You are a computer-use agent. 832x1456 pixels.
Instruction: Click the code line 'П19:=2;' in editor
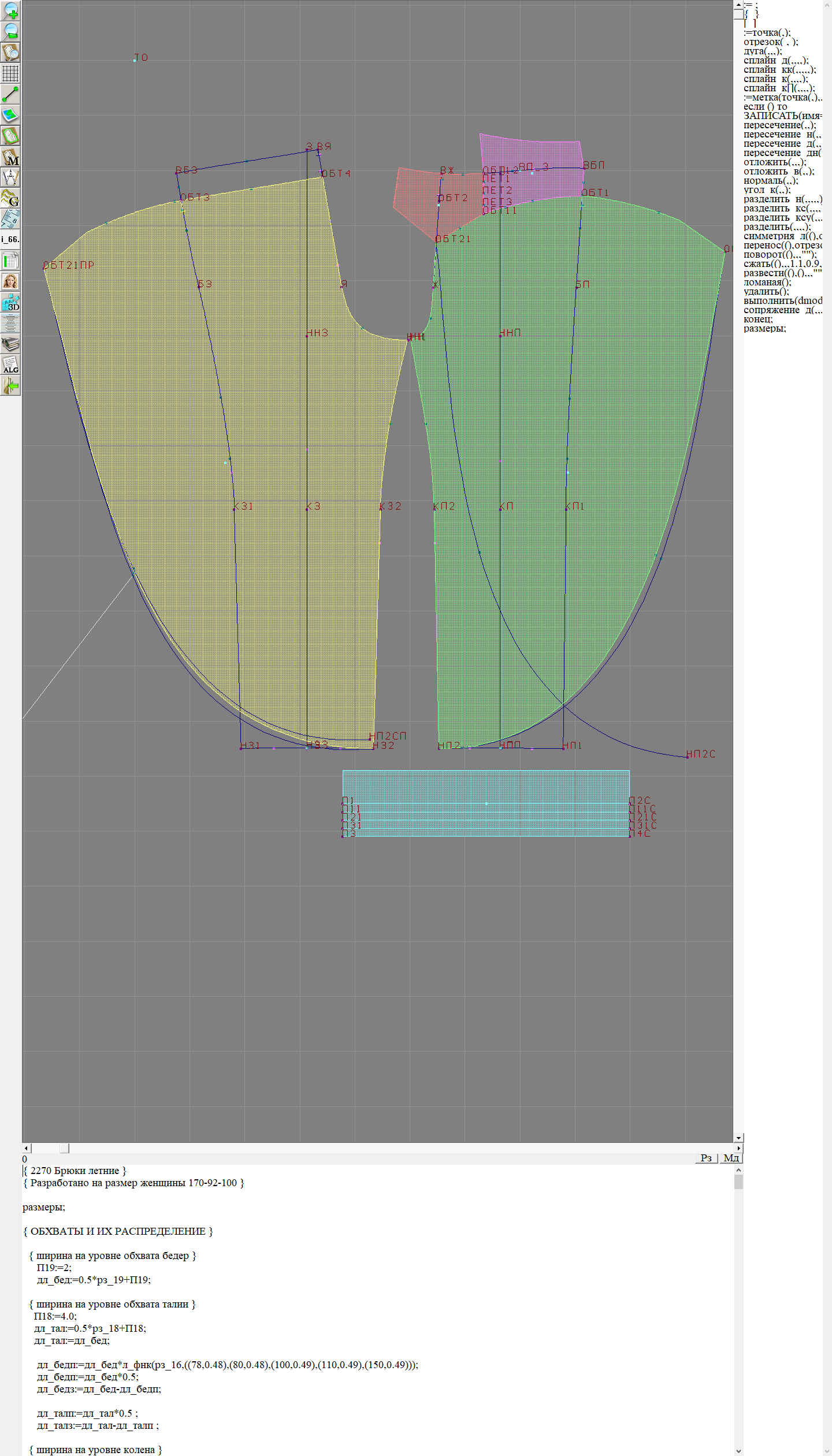click(54, 1267)
